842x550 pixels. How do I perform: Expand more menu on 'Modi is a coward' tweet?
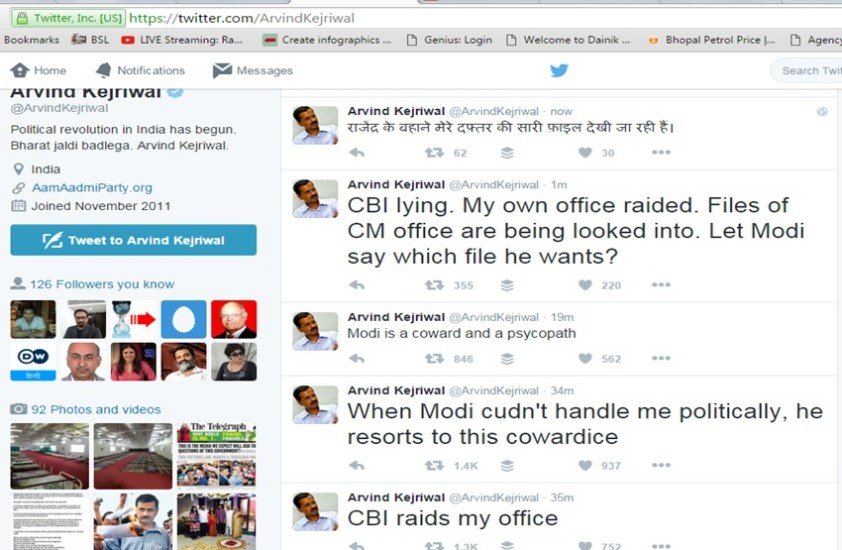661,358
